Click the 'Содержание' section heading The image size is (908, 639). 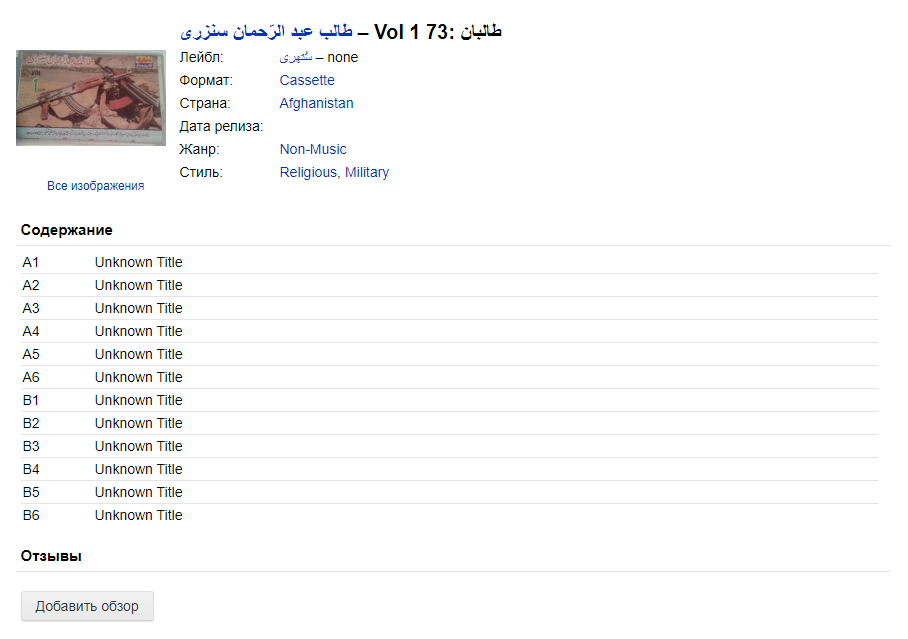67,230
